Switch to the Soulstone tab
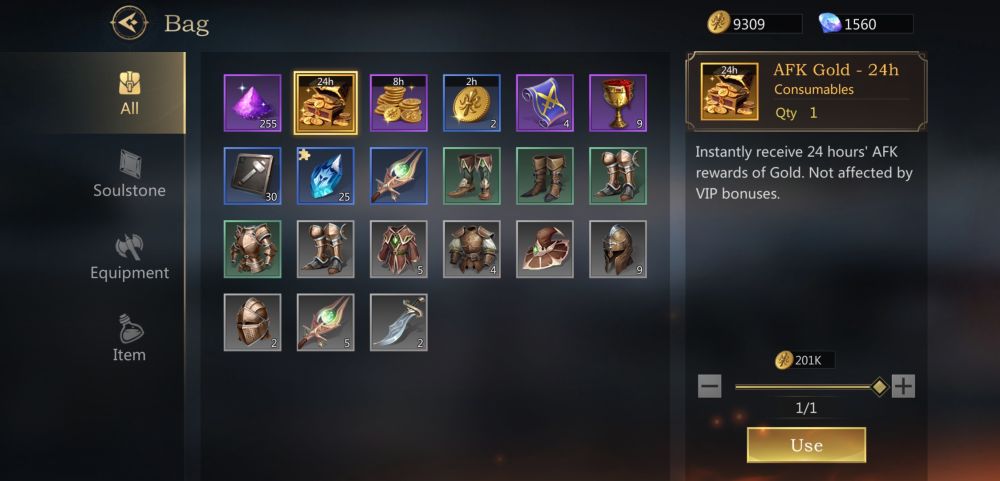 click(129, 175)
